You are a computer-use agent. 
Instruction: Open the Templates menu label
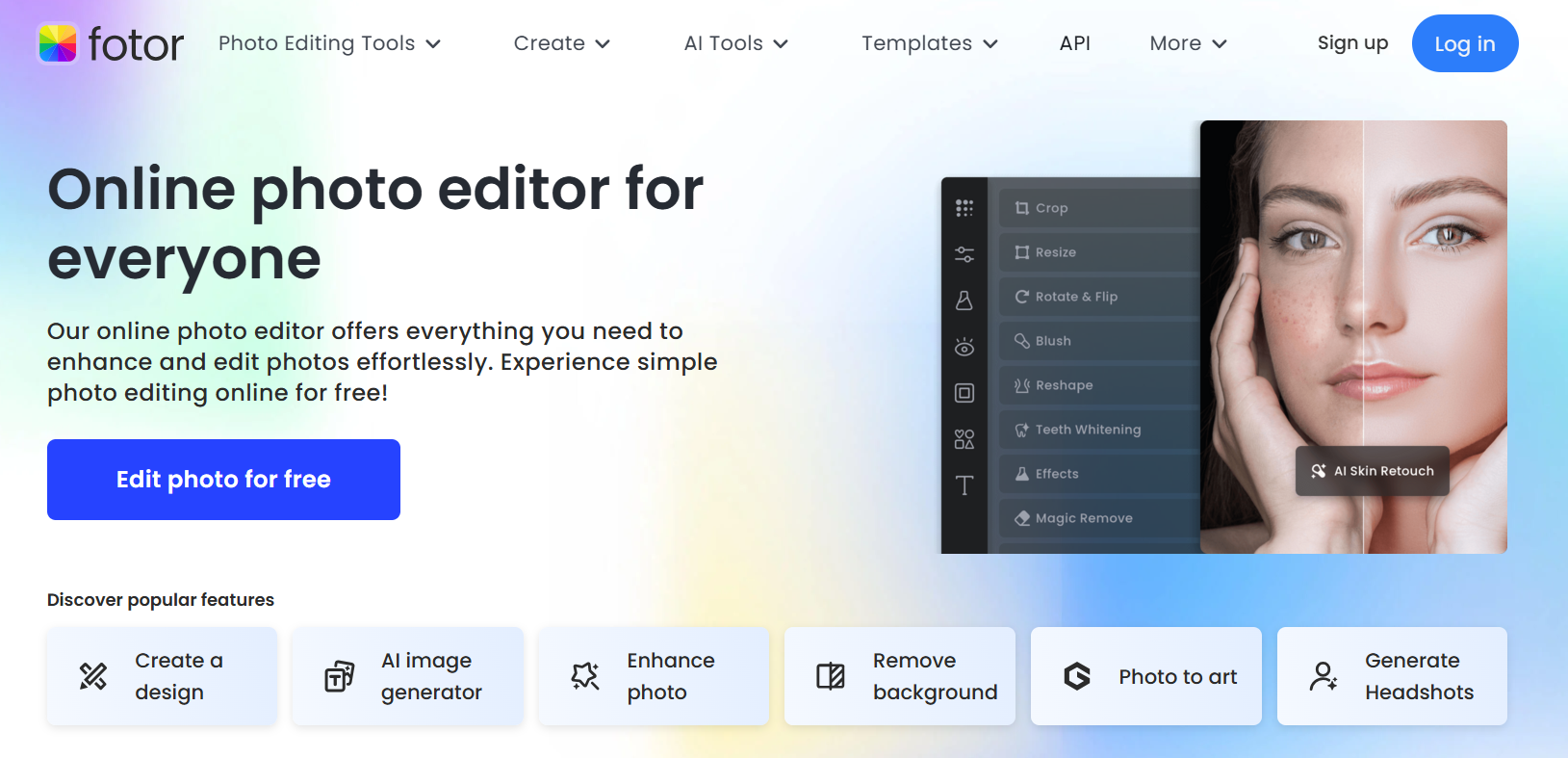pos(917,43)
